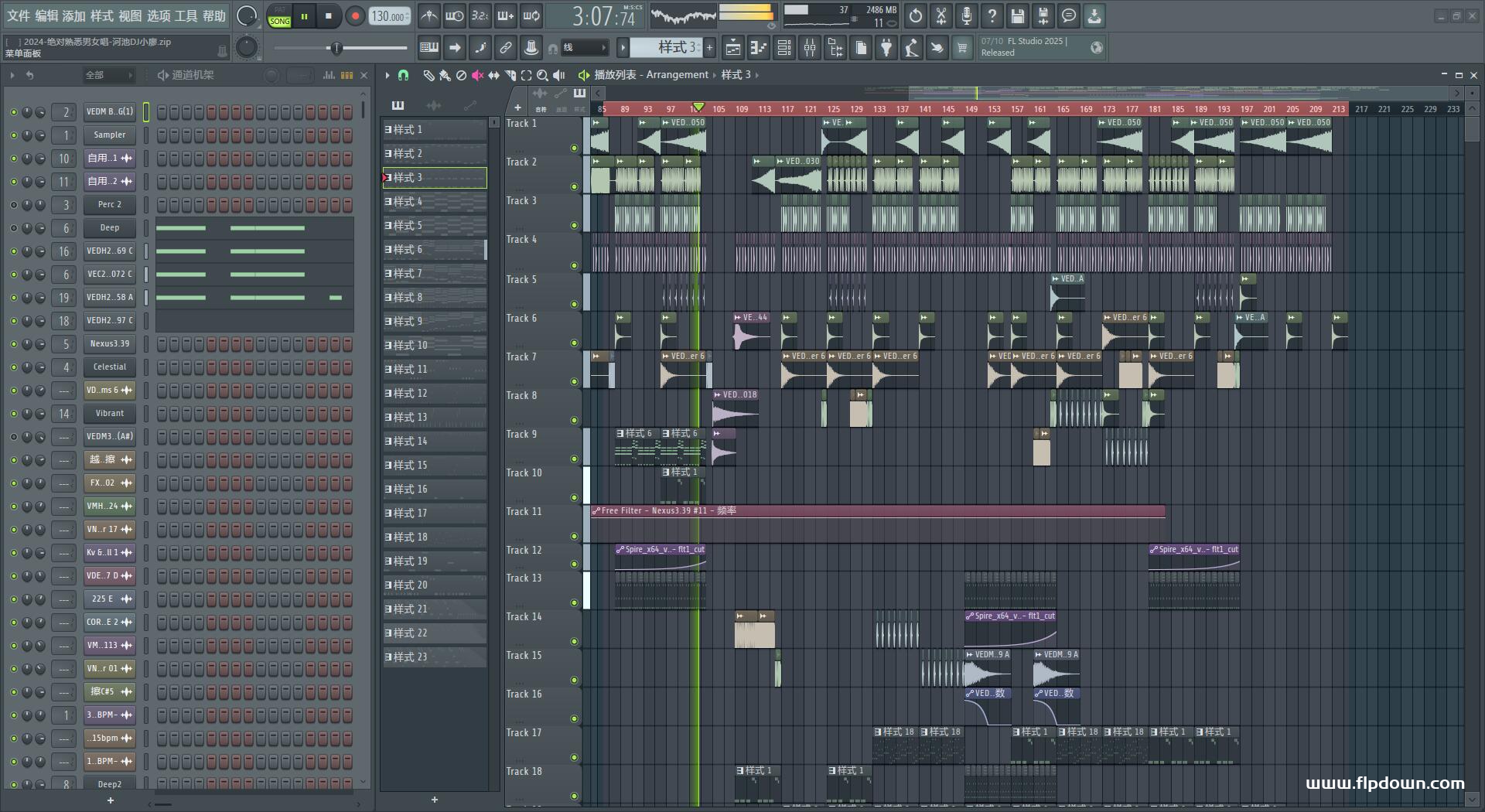Viewport: 1485px width, 812px height.
Task: Open the undo history icon
Action: coord(916,15)
